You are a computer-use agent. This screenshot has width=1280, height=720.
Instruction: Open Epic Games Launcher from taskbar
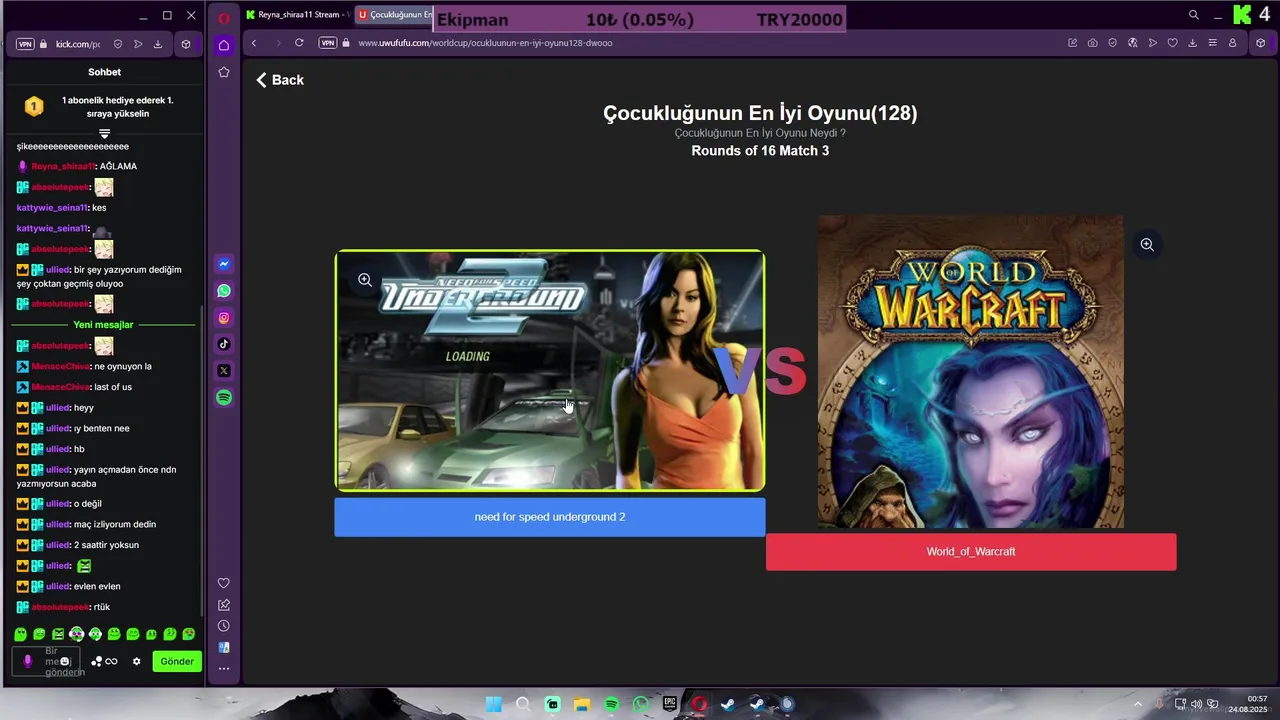(669, 704)
